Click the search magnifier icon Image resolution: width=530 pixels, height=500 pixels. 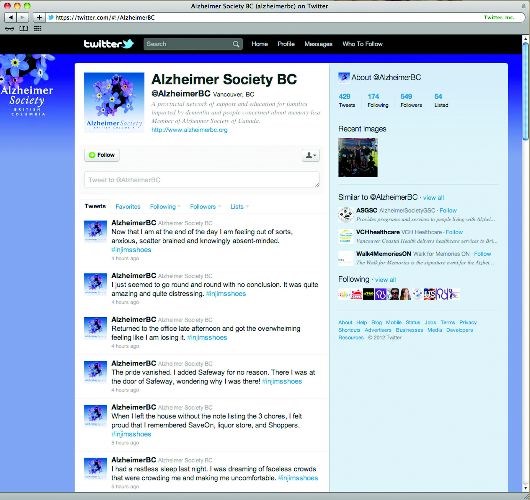tap(236, 44)
